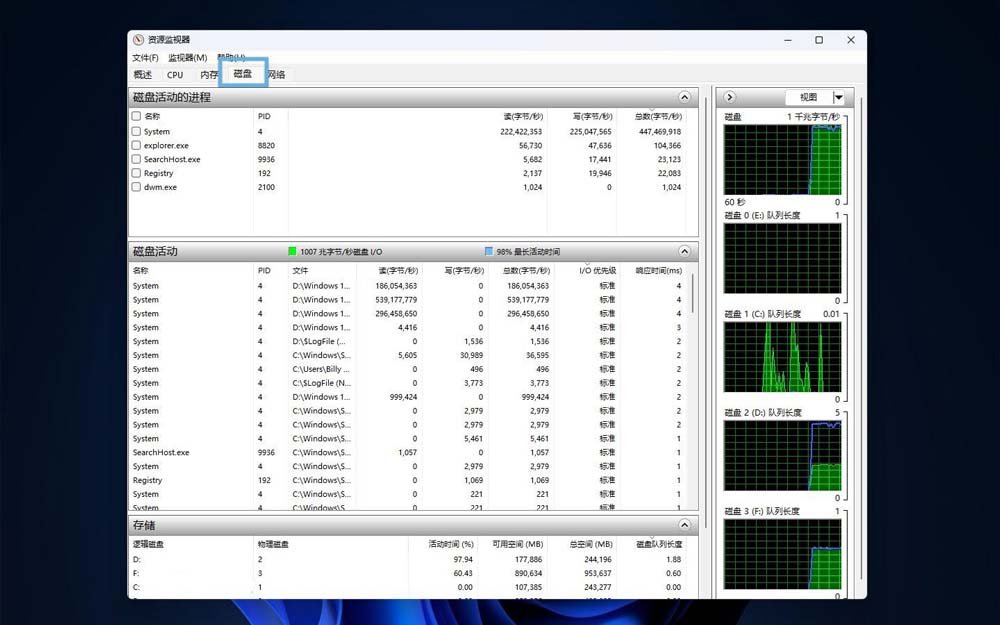Click the Resource Monitor app icon in title bar
1000x625 pixels.
click(x=138, y=40)
